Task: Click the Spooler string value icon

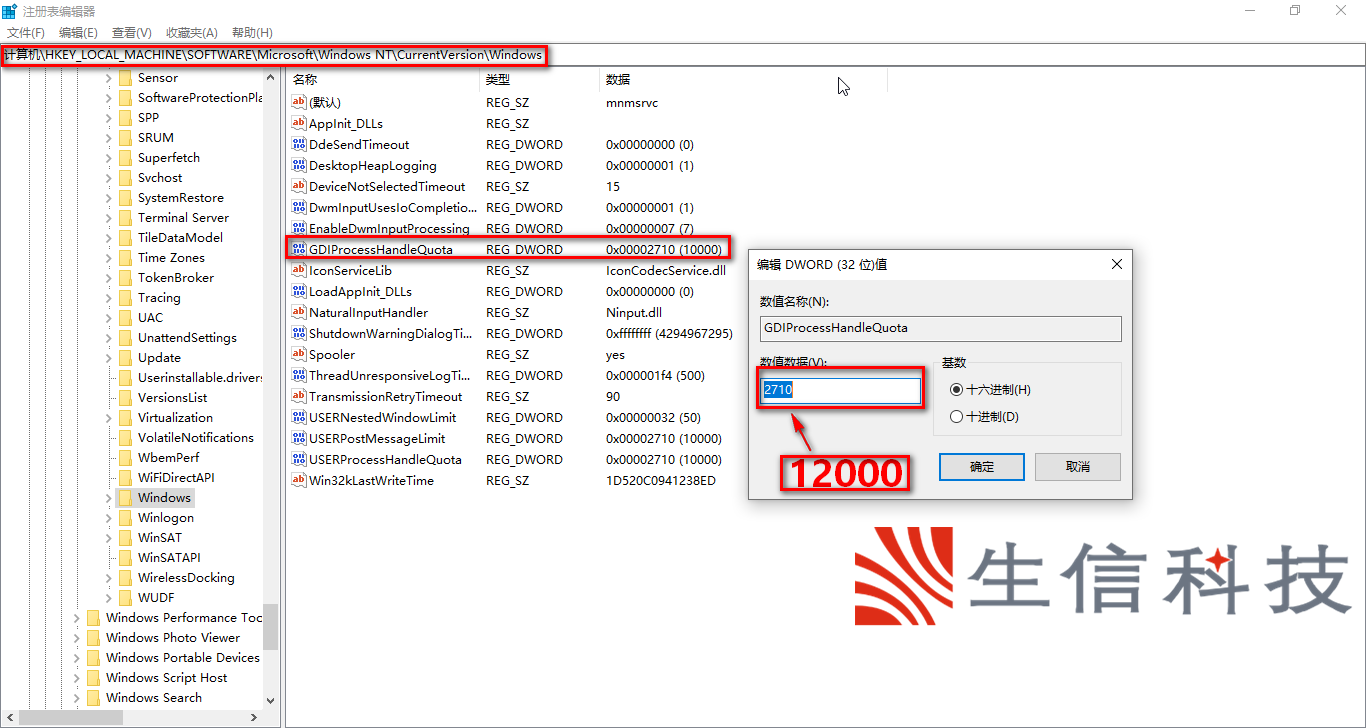Action: point(298,354)
